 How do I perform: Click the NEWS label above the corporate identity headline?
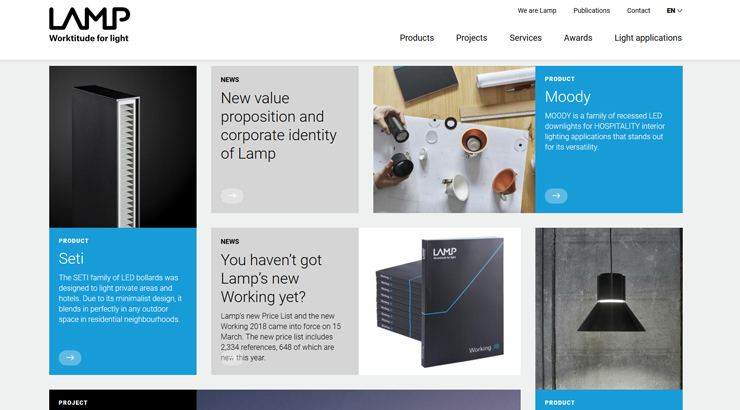point(230,80)
